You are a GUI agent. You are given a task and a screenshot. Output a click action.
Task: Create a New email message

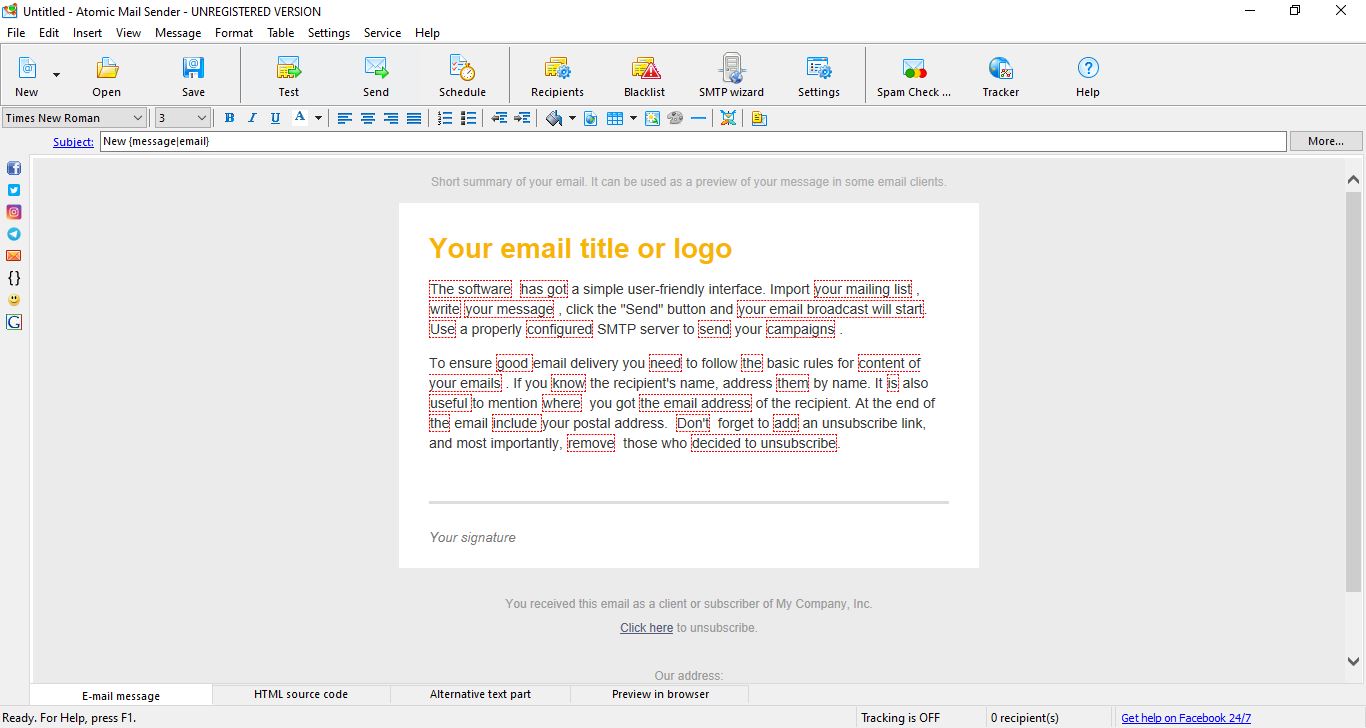point(27,76)
